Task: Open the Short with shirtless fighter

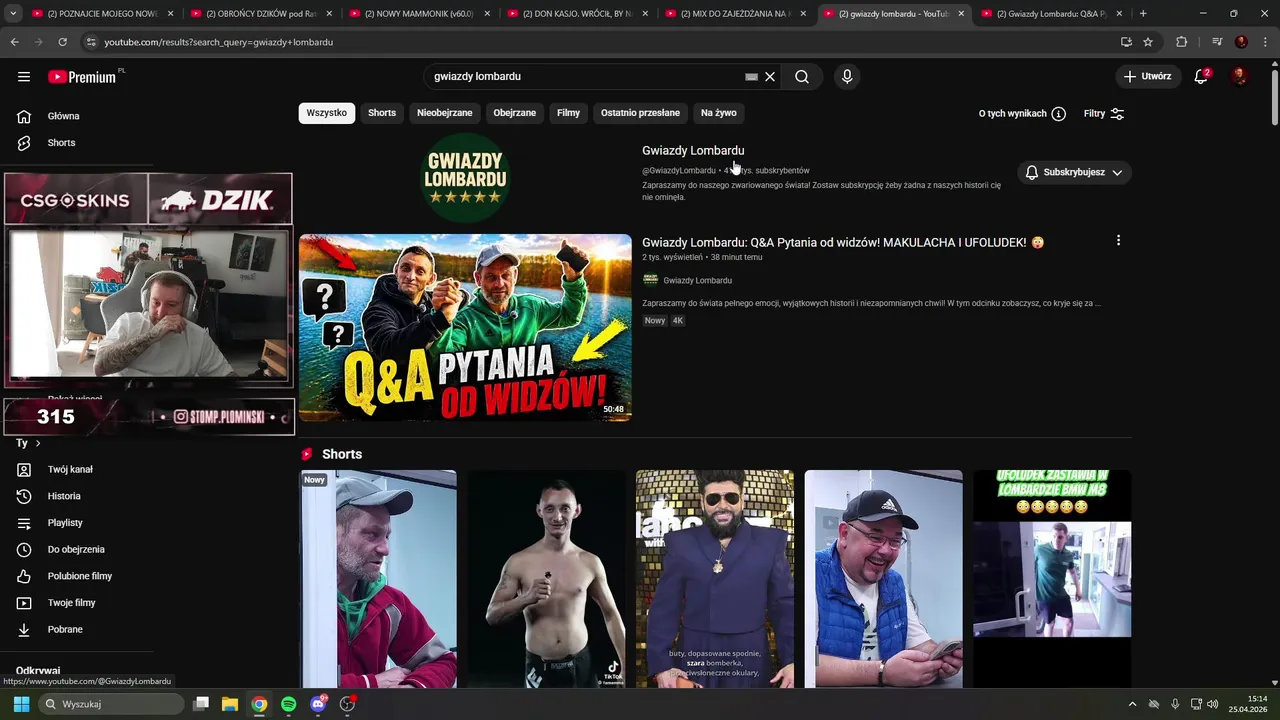Action: click(547, 579)
